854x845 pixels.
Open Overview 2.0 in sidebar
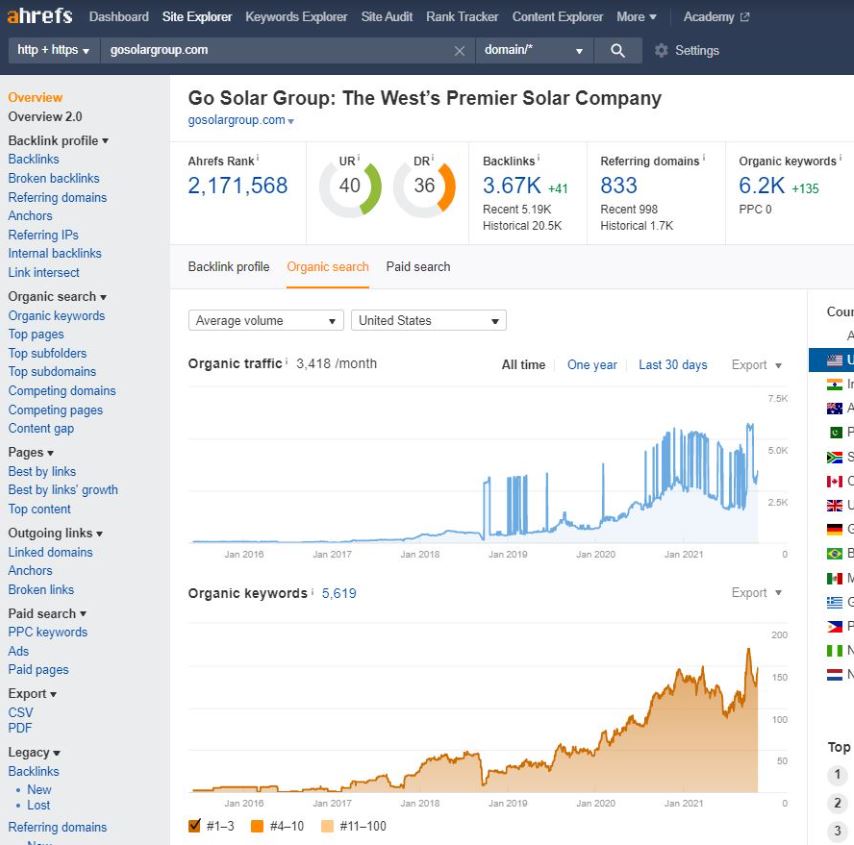[x=45, y=117]
